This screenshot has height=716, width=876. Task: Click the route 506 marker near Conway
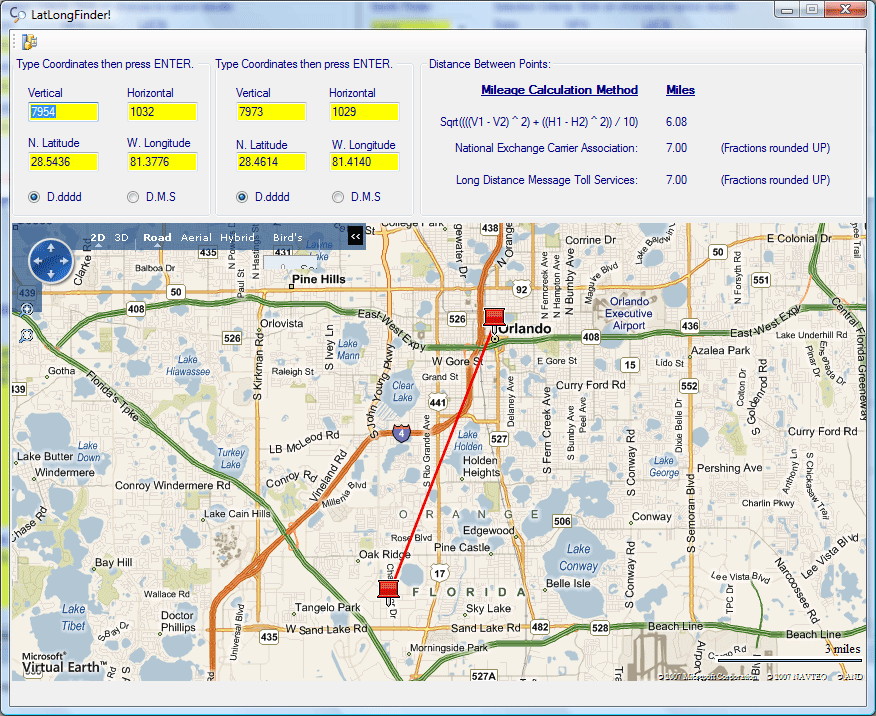(562, 521)
